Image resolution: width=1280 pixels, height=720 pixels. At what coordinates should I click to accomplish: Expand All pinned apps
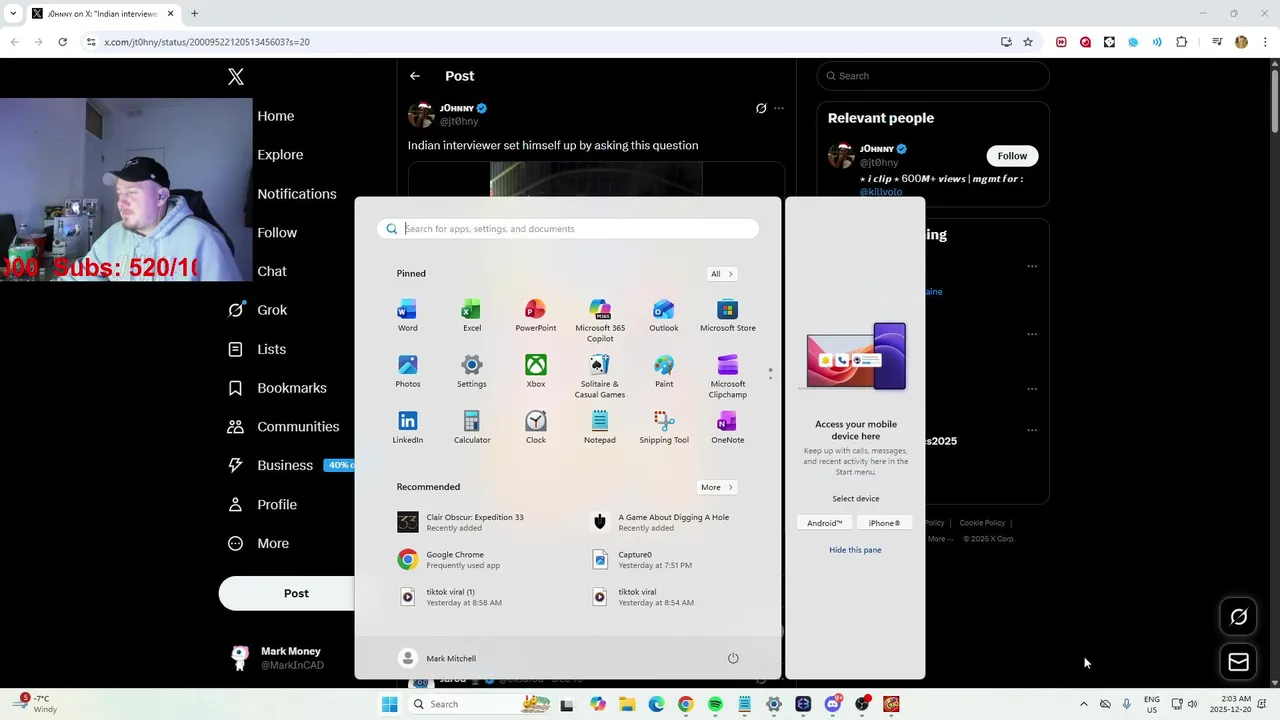tap(722, 274)
